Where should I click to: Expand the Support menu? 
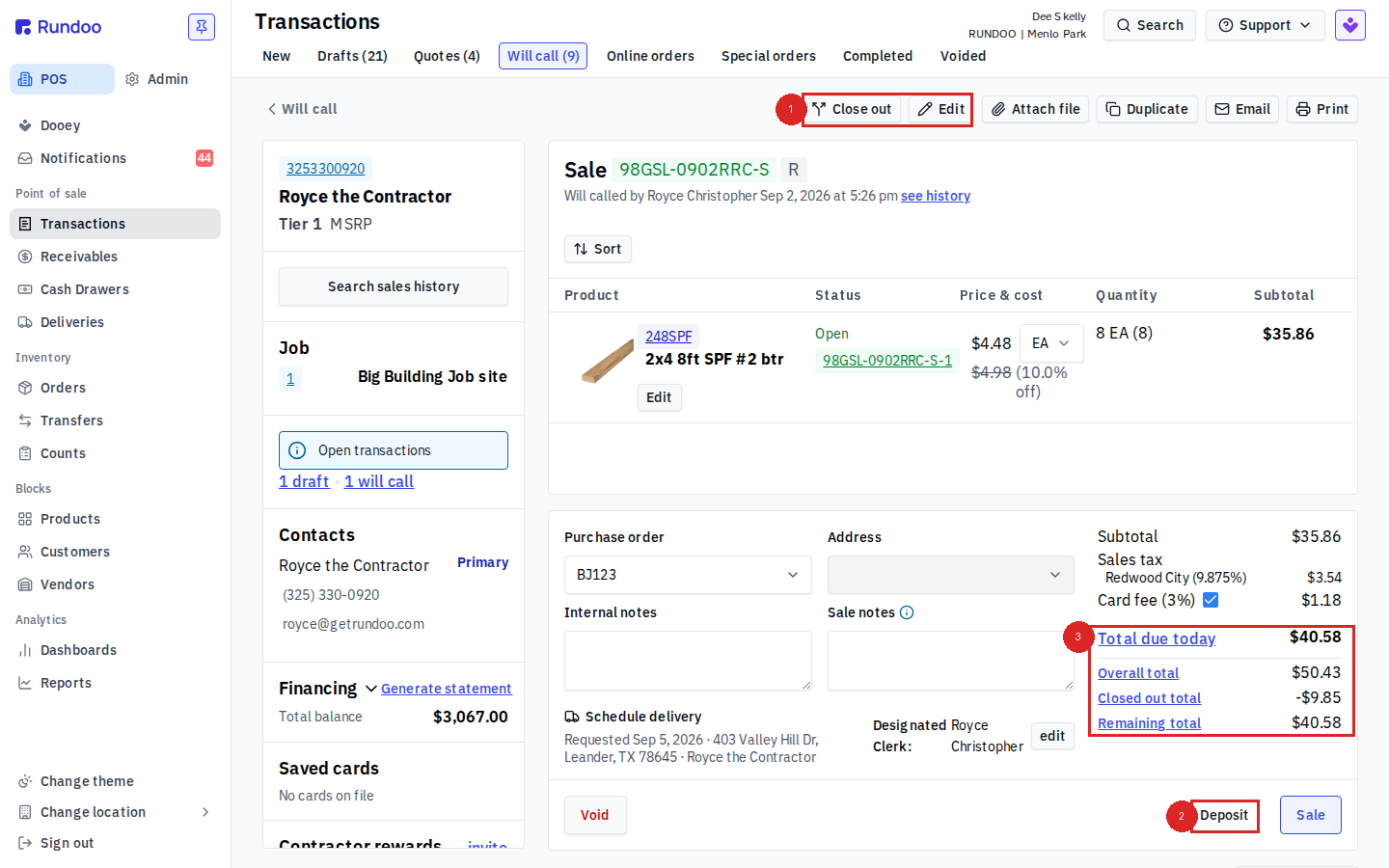tap(1265, 25)
